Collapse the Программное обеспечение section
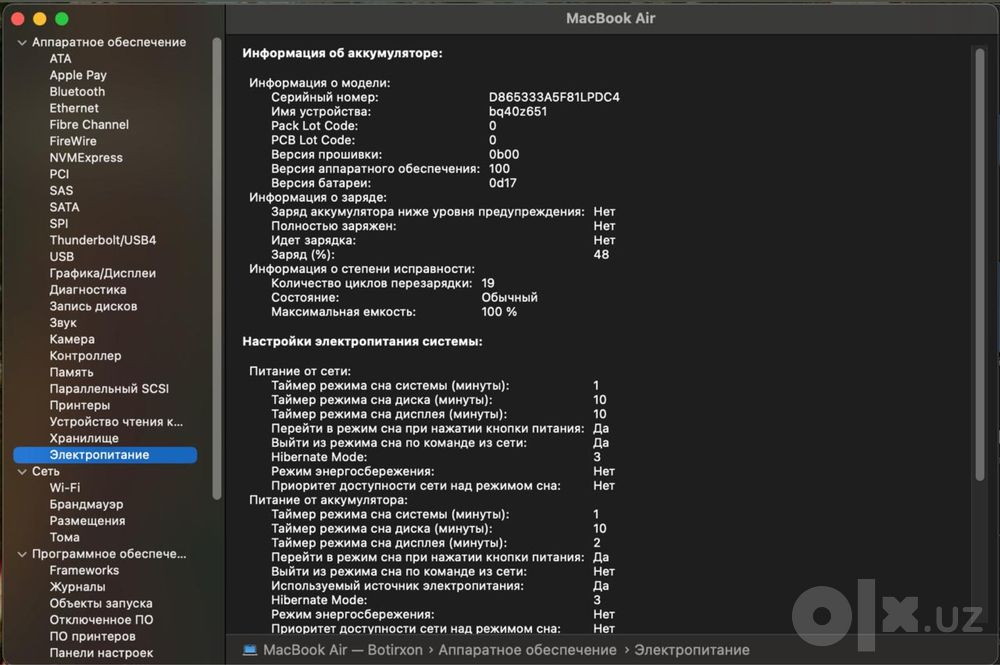The width and height of the screenshot is (1000, 665). tap(22, 555)
